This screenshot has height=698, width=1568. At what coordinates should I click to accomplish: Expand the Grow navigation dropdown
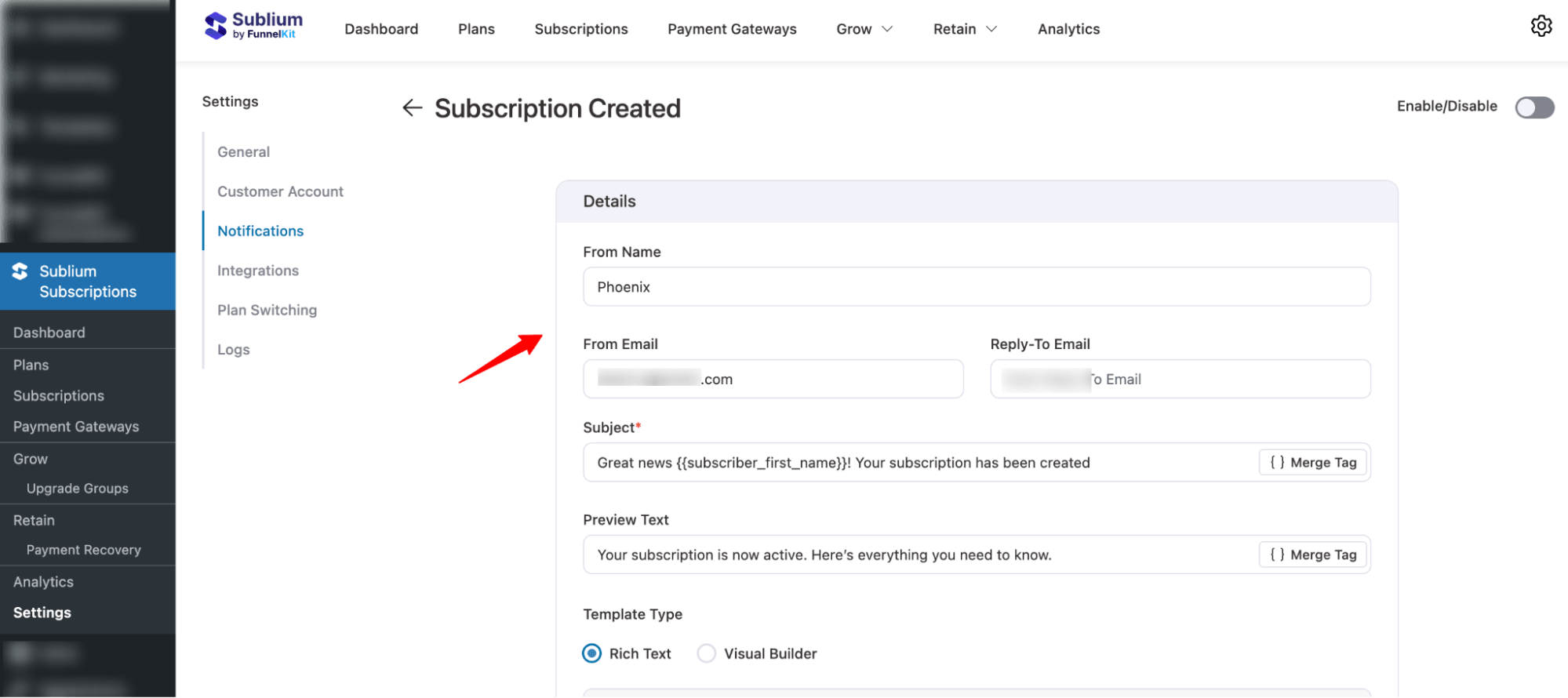click(x=864, y=28)
